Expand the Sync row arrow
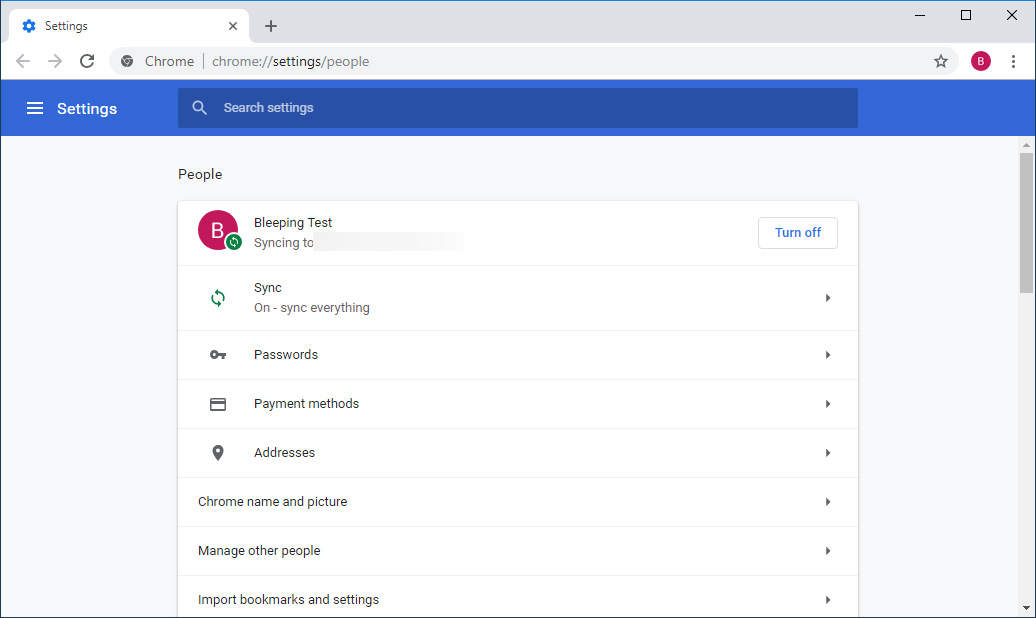Screen dimensions: 1036x618 (x=828, y=298)
